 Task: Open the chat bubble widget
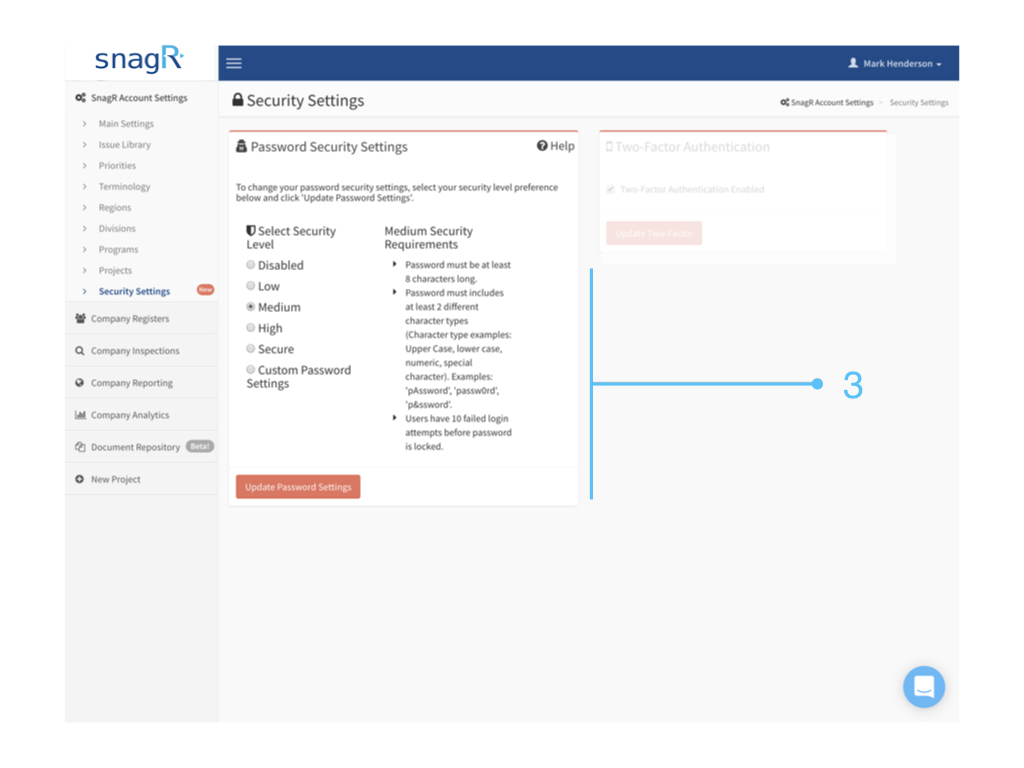pos(923,686)
